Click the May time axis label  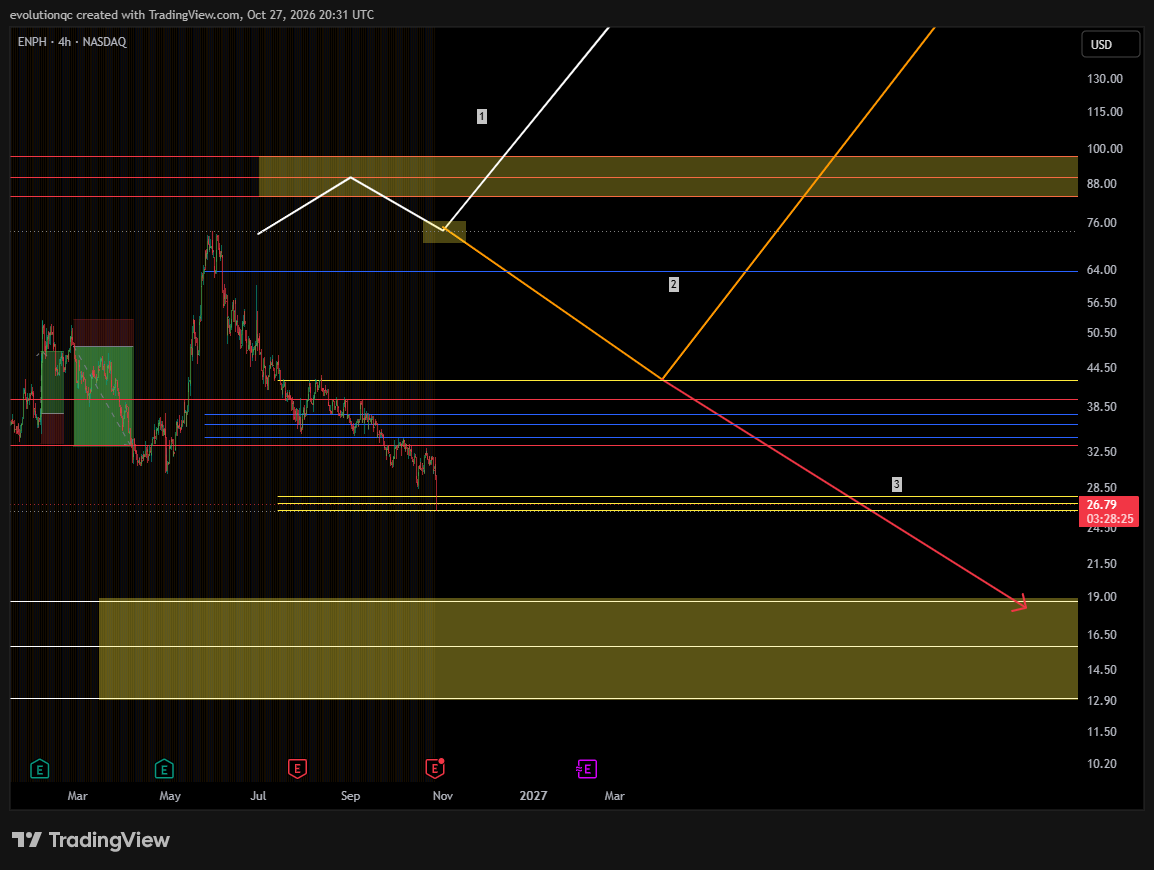(x=170, y=796)
